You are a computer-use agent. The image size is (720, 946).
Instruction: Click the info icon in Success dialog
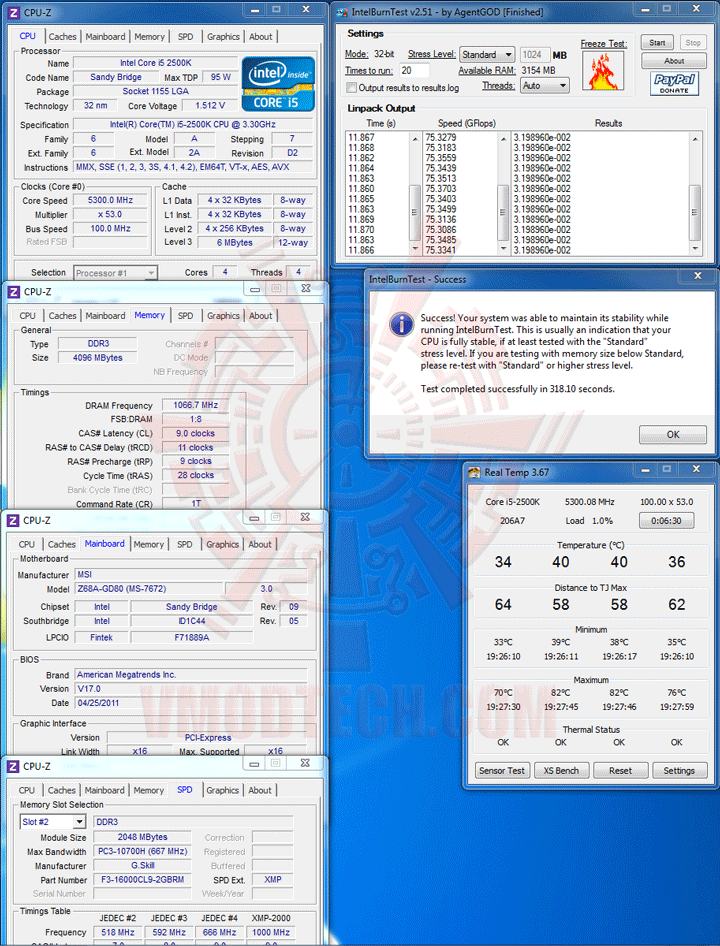[401, 325]
